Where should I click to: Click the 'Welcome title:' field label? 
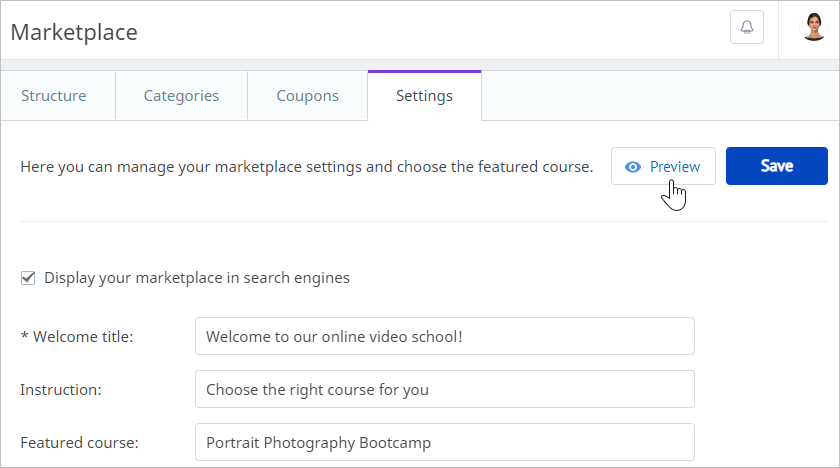tap(82, 337)
